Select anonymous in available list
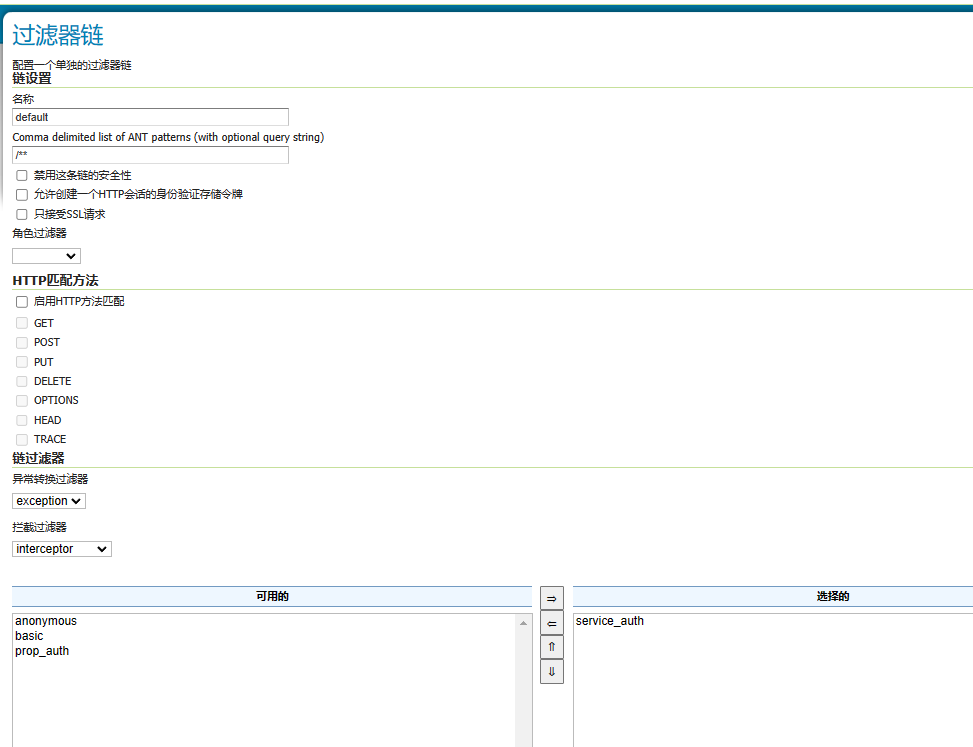 46,621
